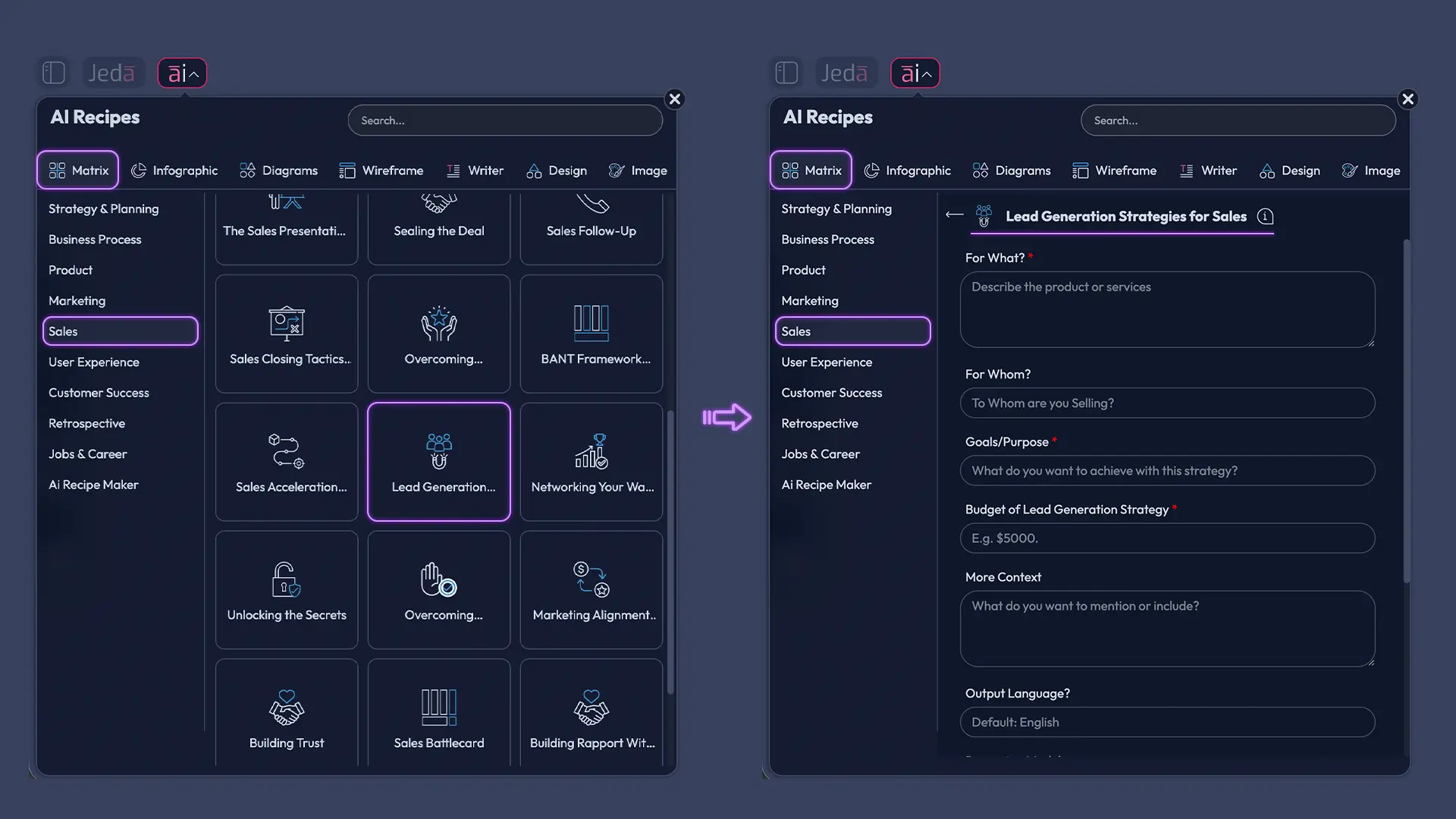
Task: Open the AI menu dropdown in left window
Action: (x=182, y=73)
